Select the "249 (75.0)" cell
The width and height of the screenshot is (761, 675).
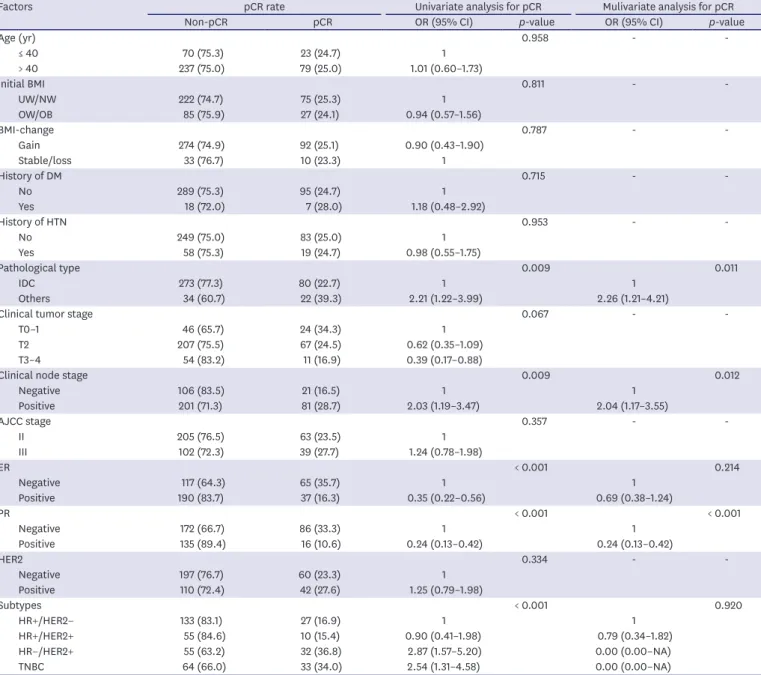tap(200, 238)
